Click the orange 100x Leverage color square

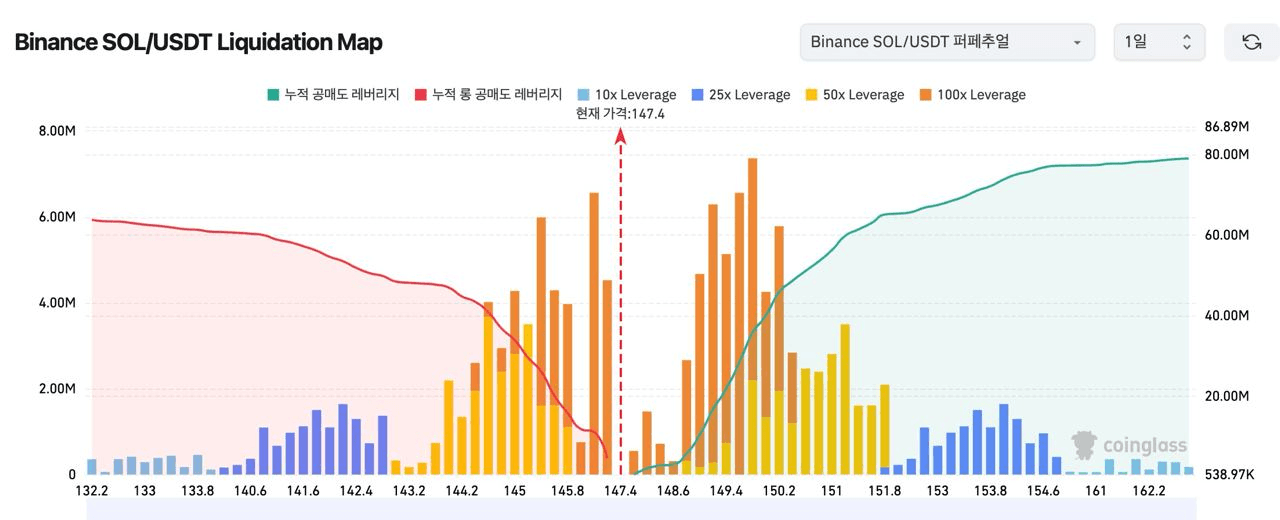tap(925, 94)
